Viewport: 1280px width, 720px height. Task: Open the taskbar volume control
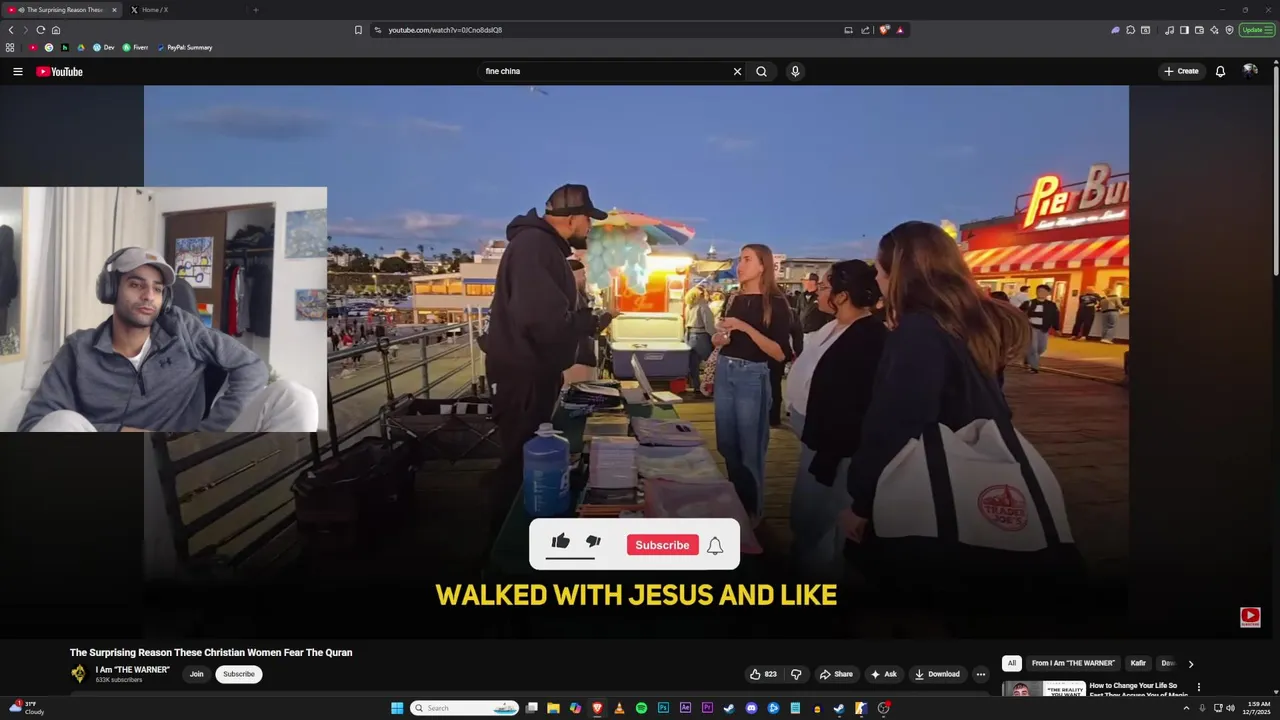coord(1230,708)
